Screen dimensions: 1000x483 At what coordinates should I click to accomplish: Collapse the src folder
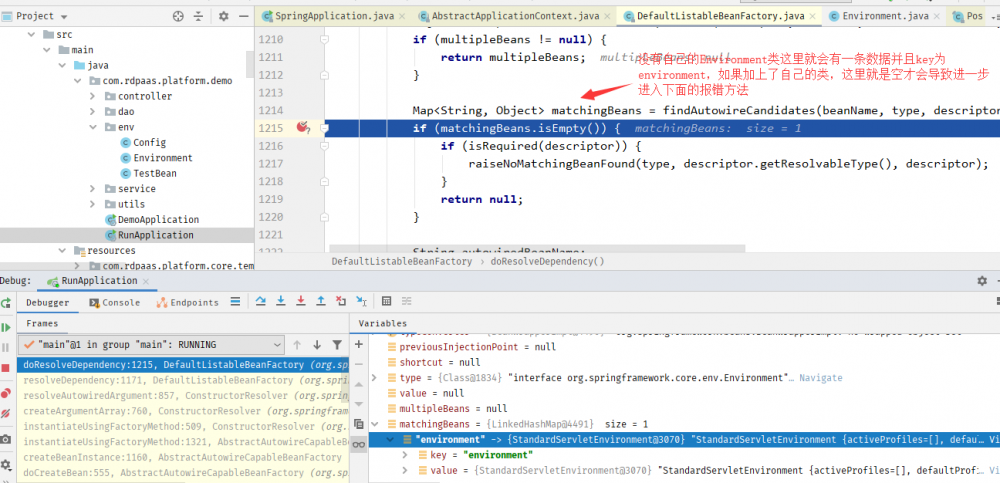tap(31, 34)
